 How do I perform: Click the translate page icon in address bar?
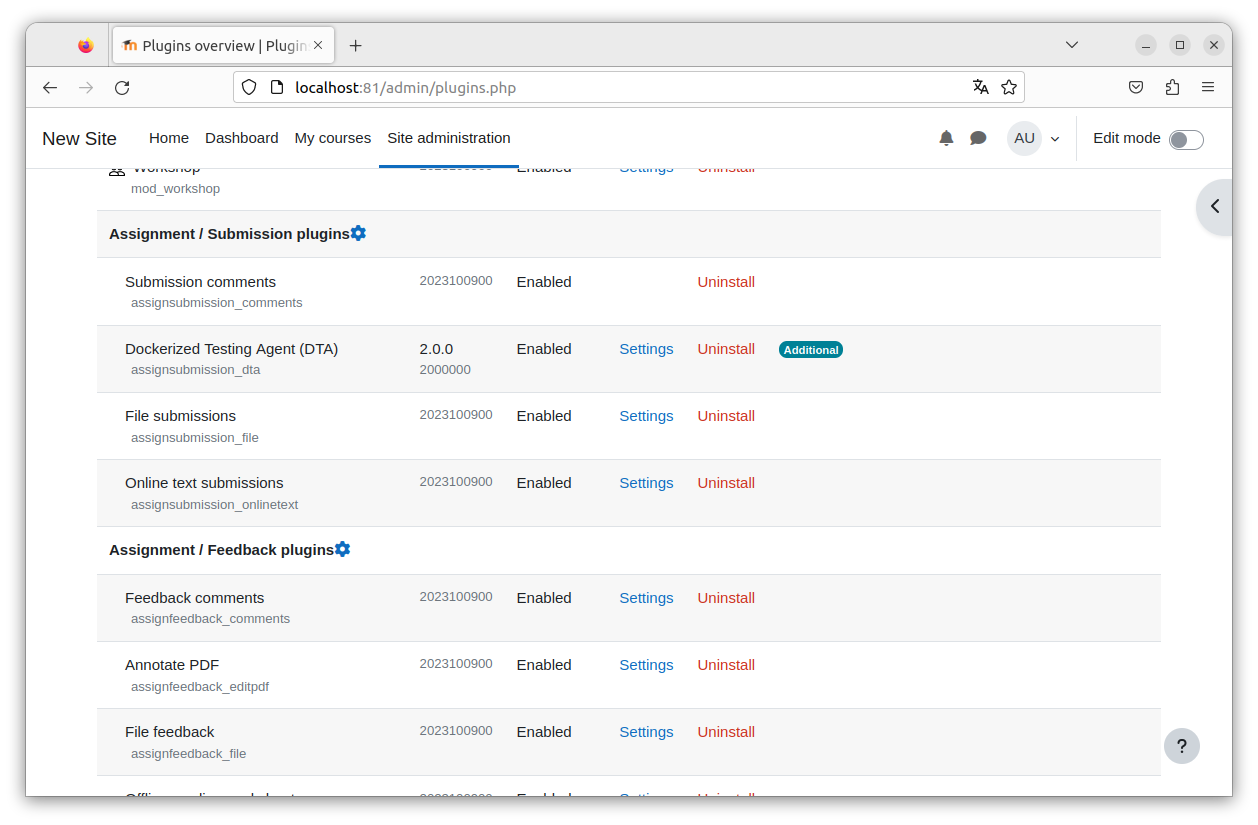[x=981, y=87]
